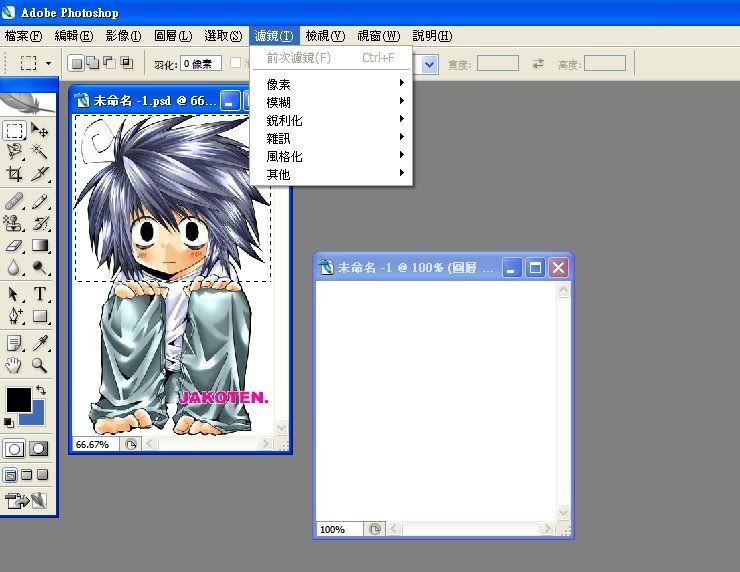This screenshot has height=572, width=740.
Task: Switch to Quick Mask editing mode
Action: 39,449
